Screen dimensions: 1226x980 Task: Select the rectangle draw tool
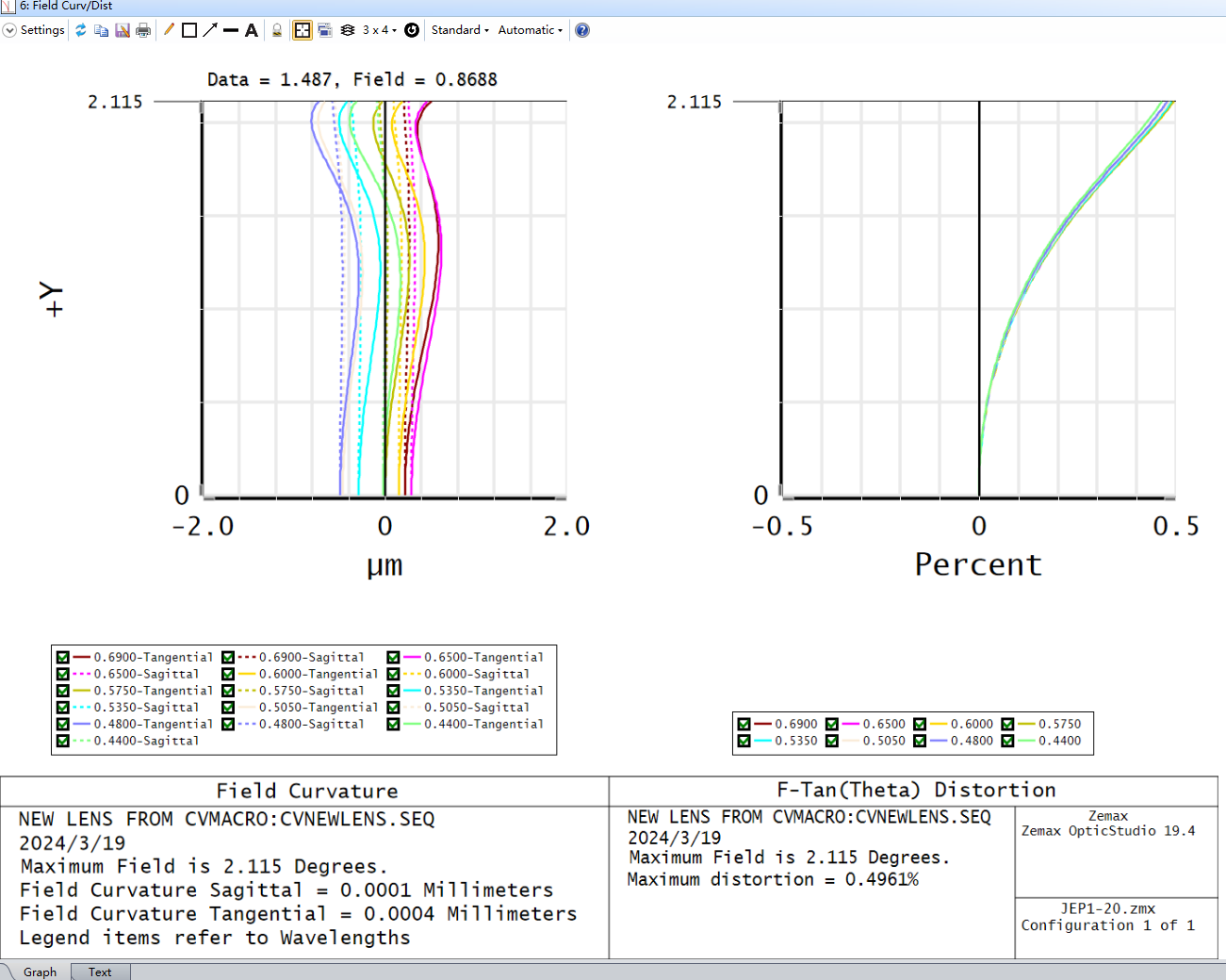[x=189, y=30]
